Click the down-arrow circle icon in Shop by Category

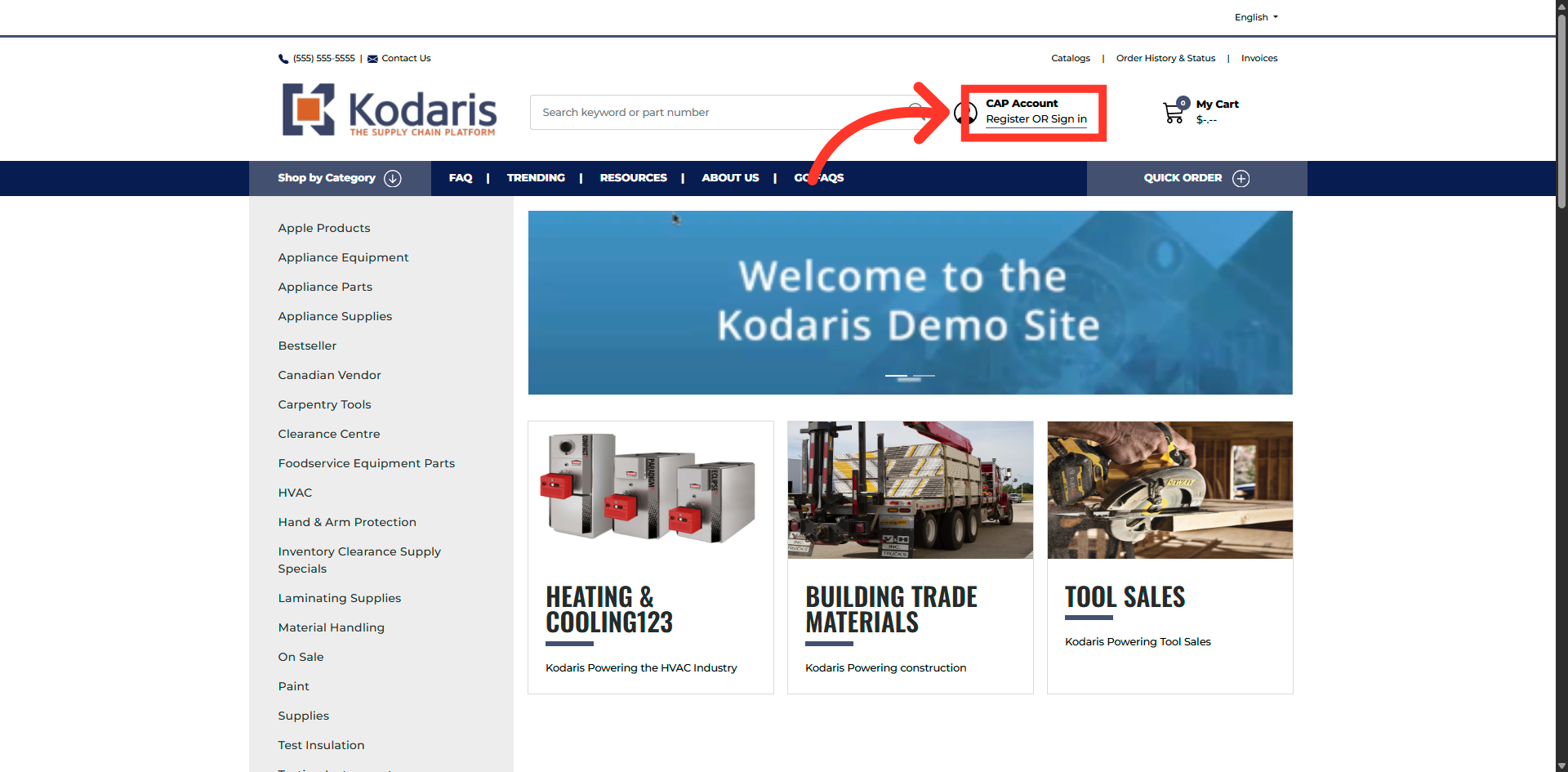coord(393,178)
